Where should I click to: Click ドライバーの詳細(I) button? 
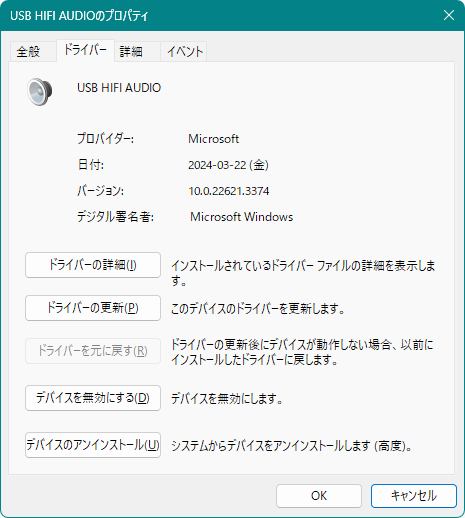point(93,265)
